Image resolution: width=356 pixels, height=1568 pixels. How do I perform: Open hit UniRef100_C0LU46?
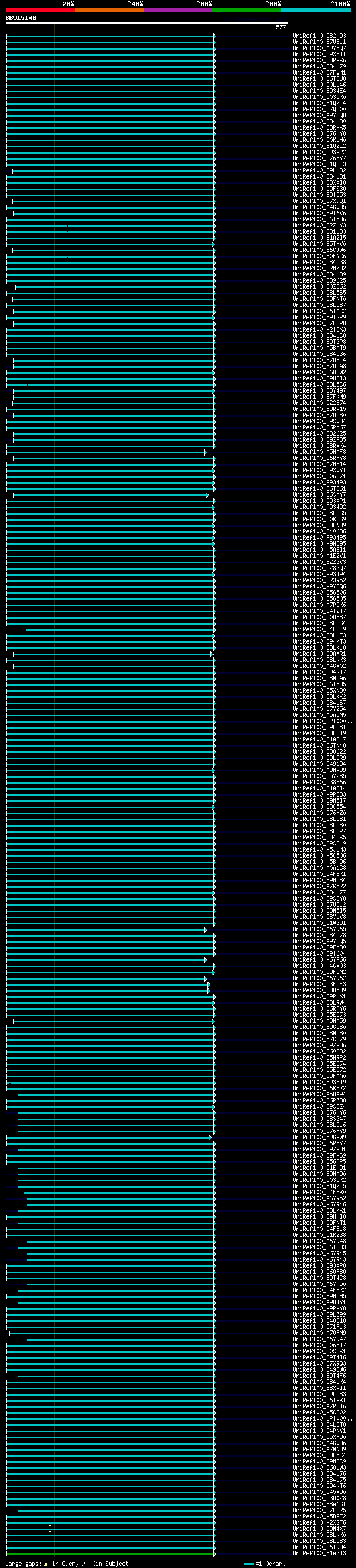pos(319,85)
